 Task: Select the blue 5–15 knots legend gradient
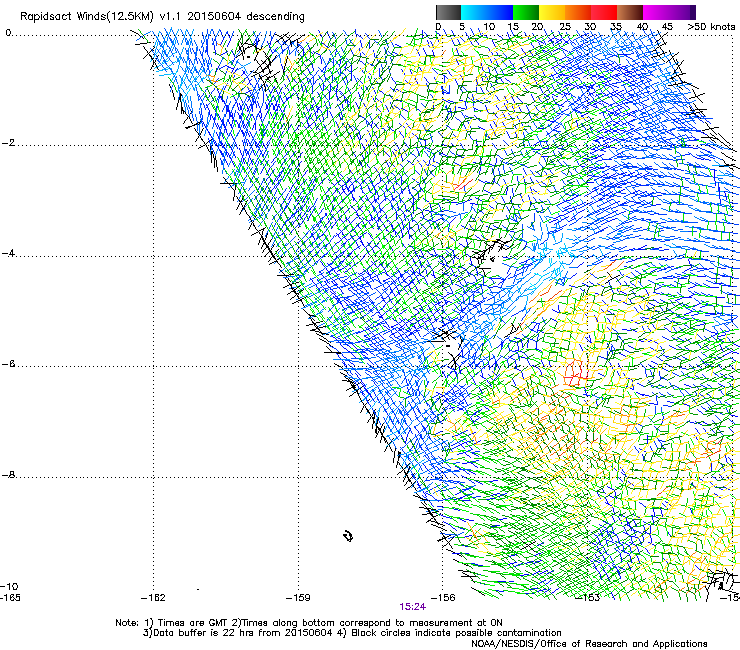(x=487, y=12)
